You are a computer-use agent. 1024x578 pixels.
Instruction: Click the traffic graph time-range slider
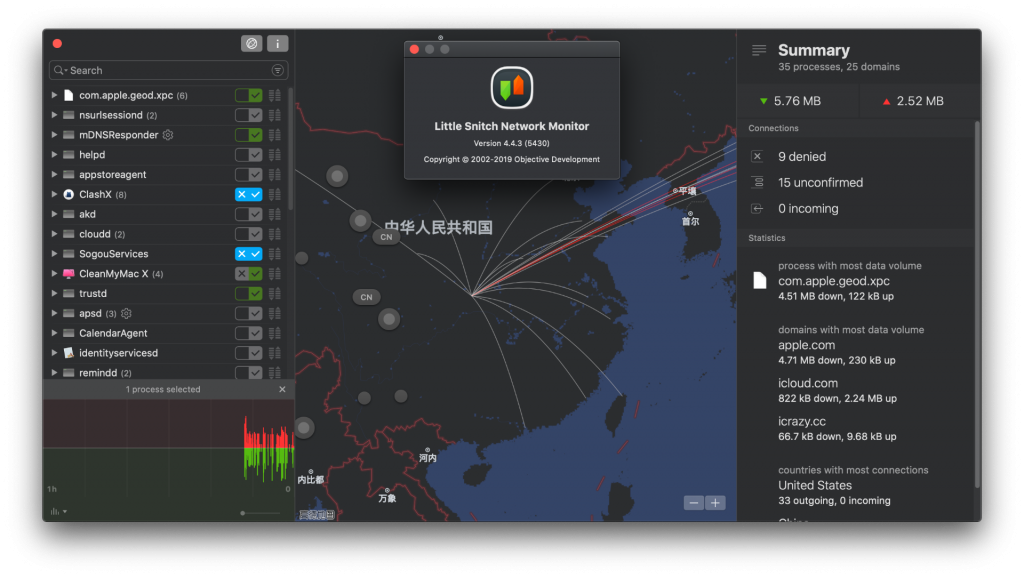pos(261,513)
